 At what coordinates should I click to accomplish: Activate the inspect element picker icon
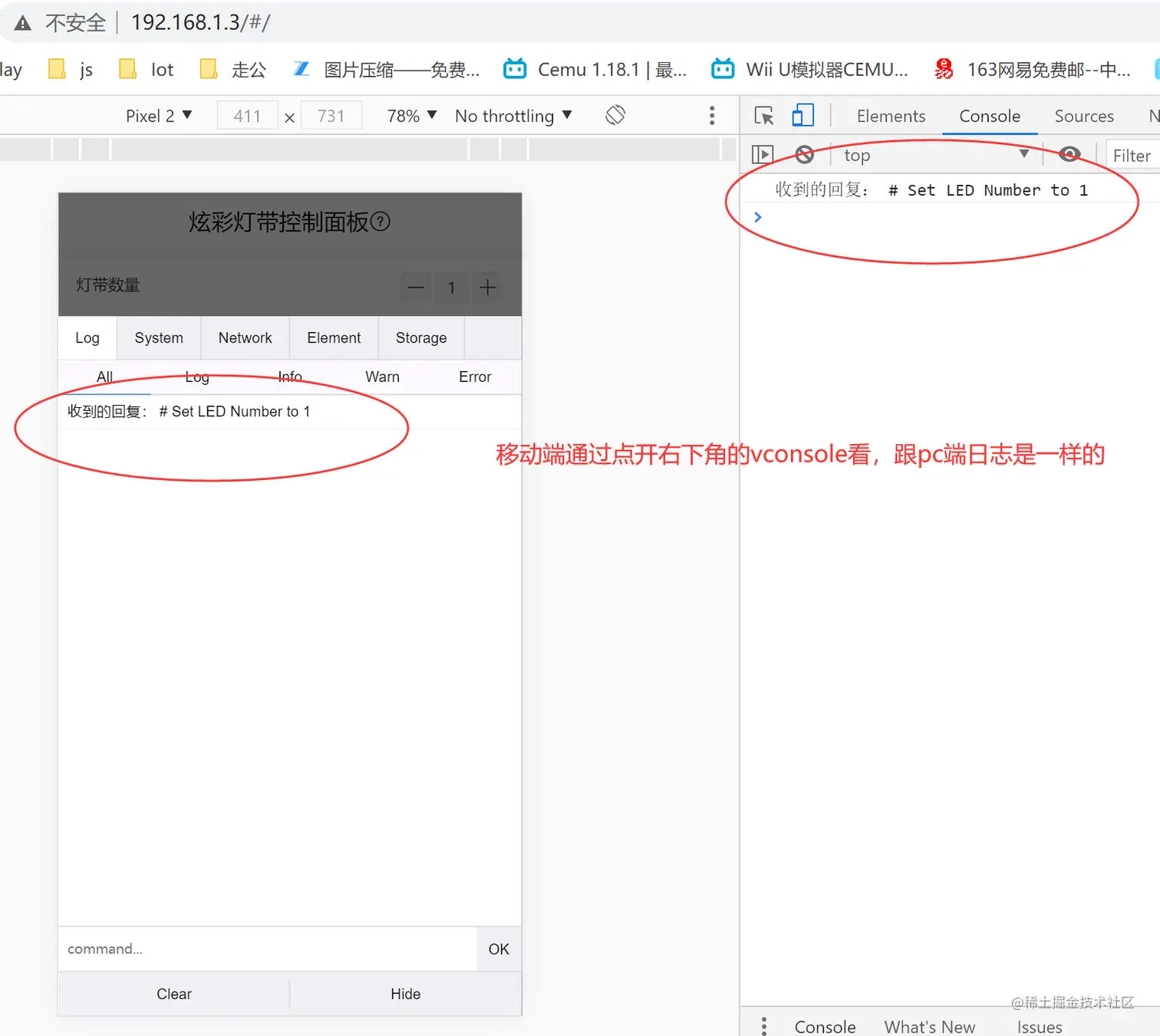pyautogui.click(x=764, y=116)
